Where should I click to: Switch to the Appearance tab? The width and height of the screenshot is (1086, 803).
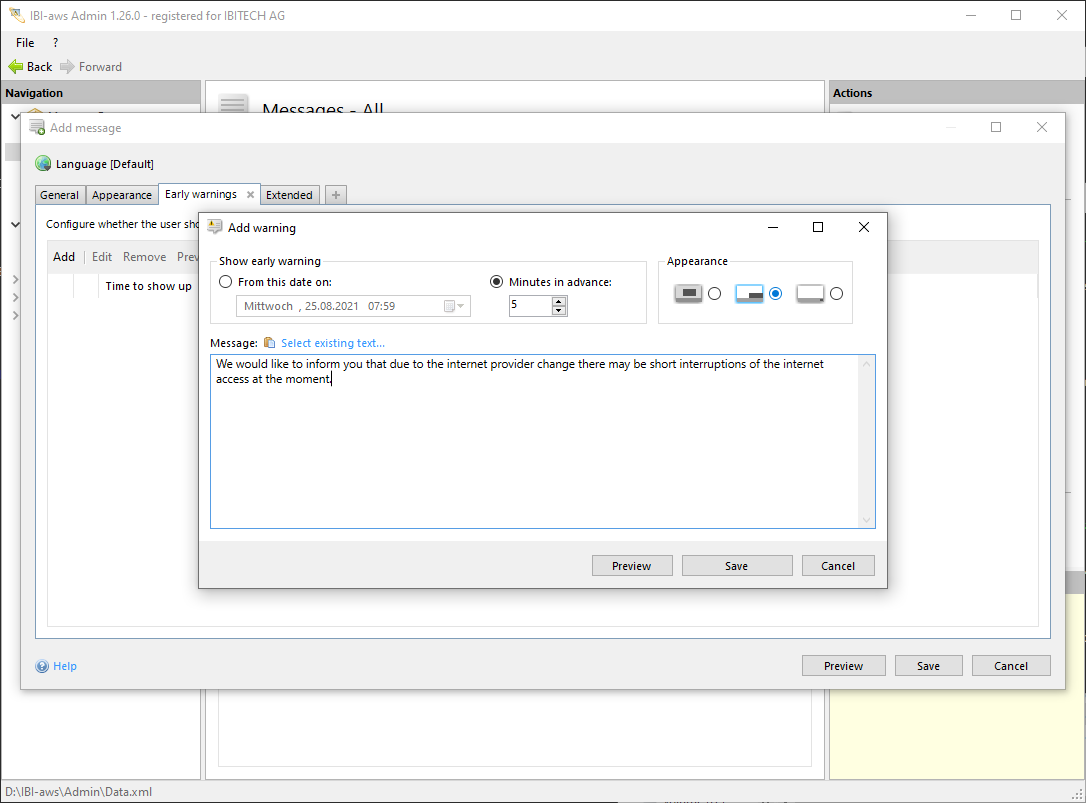tap(122, 195)
